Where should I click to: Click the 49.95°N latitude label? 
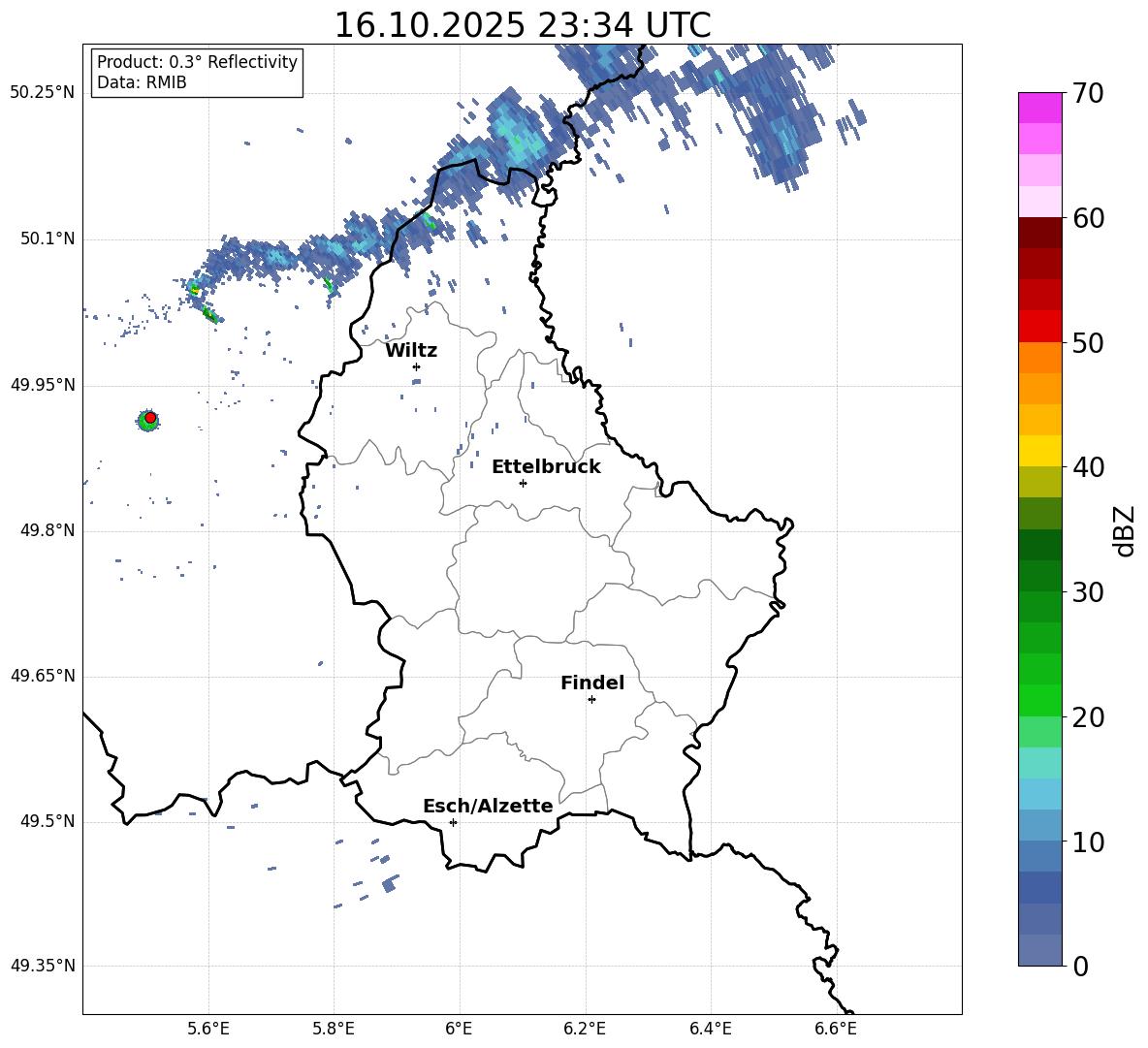[x=43, y=385]
